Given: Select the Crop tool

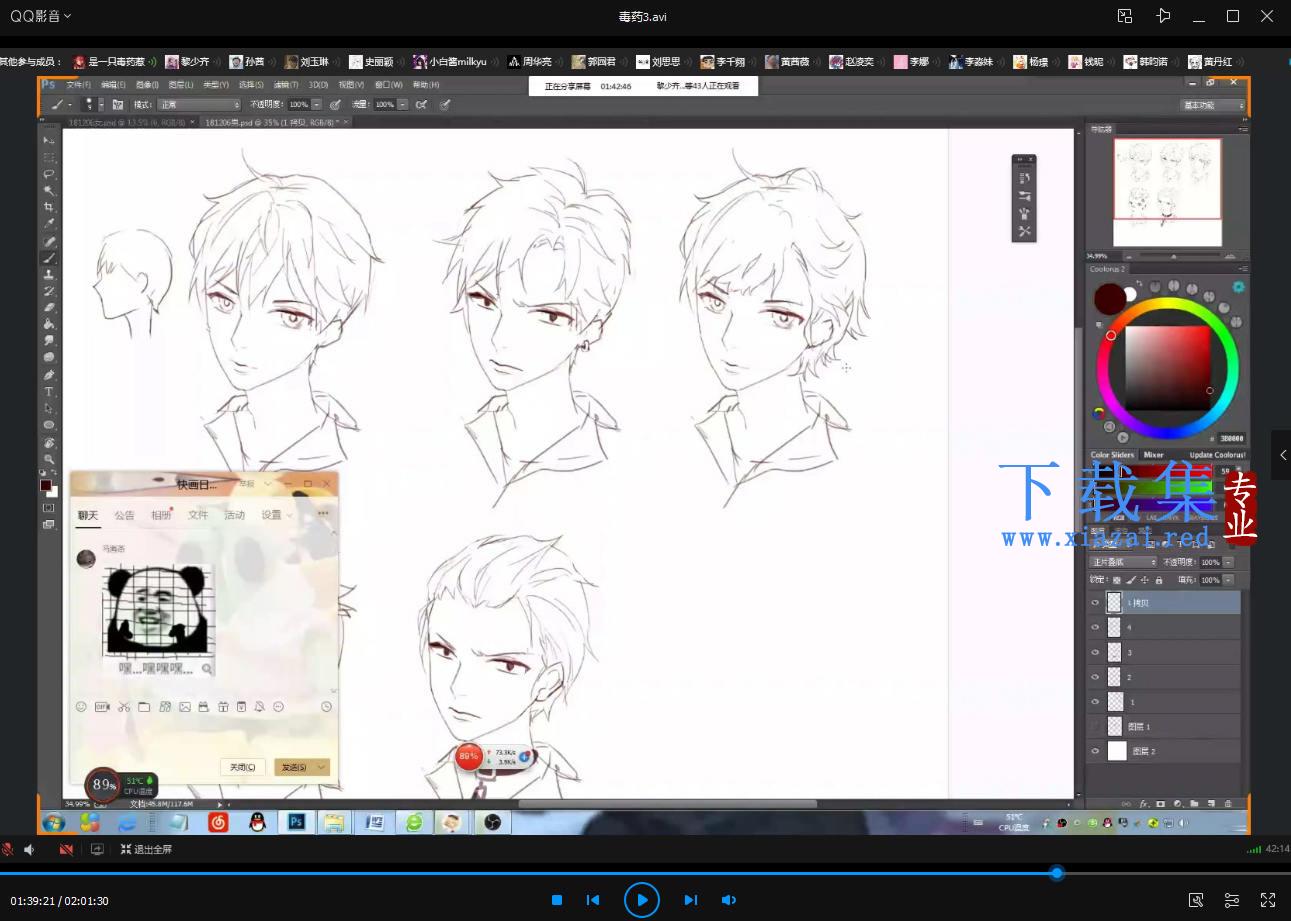Looking at the screenshot, I should (49, 207).
